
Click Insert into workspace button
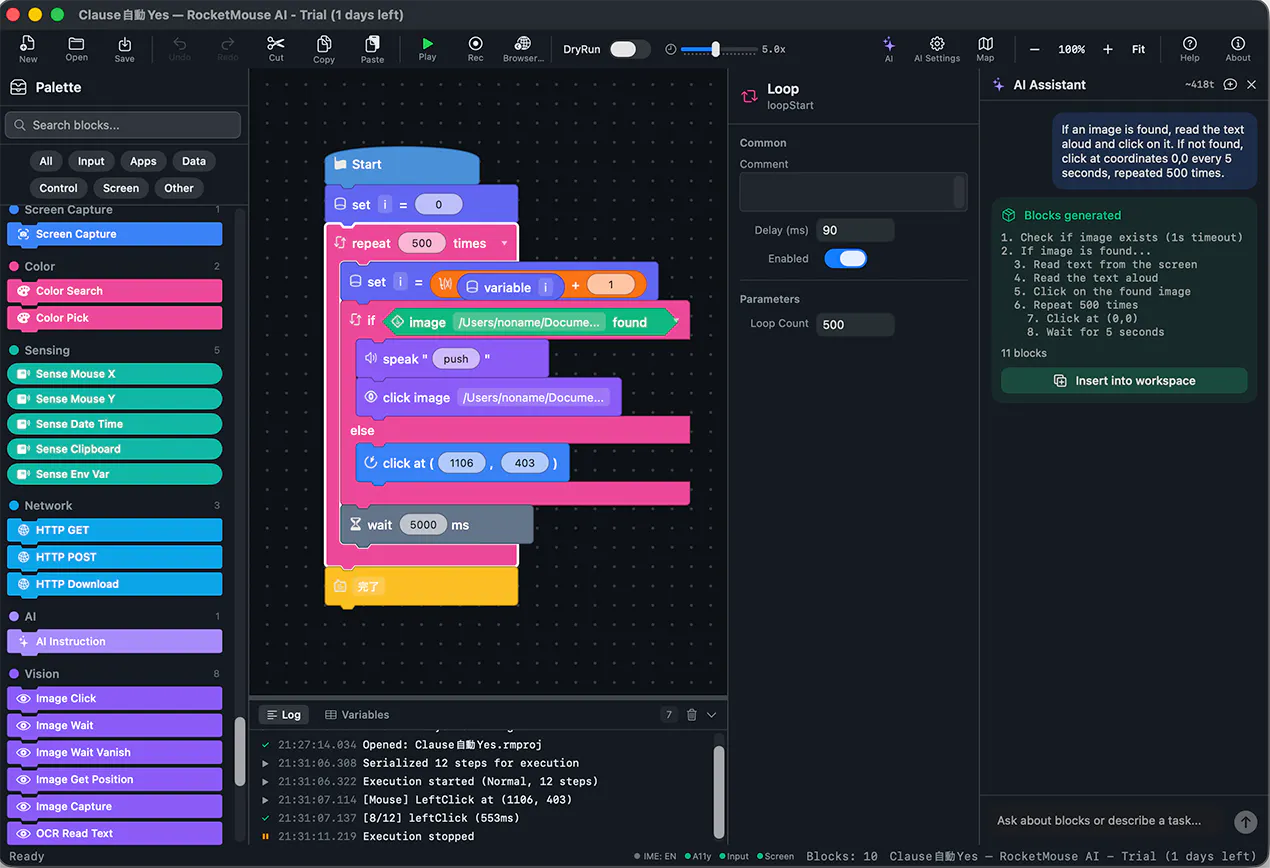point(1124,381)
